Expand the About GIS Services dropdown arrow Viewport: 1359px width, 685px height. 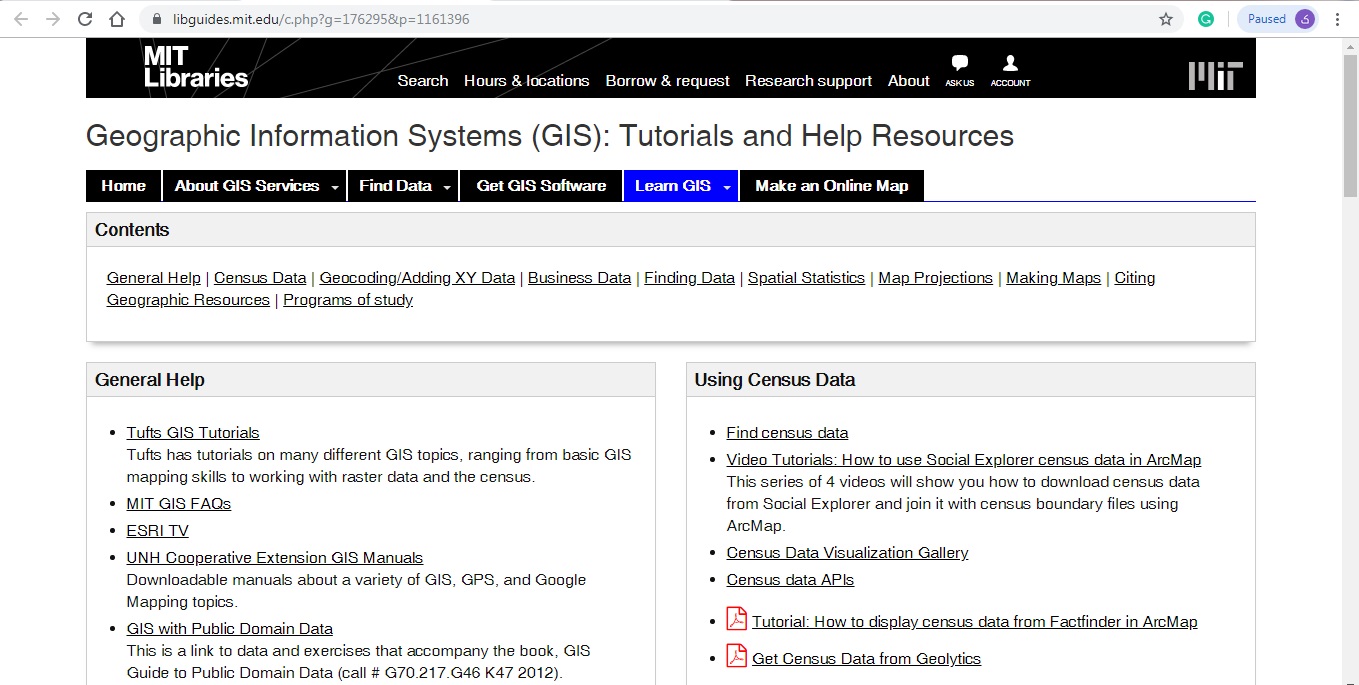point(335,187)
